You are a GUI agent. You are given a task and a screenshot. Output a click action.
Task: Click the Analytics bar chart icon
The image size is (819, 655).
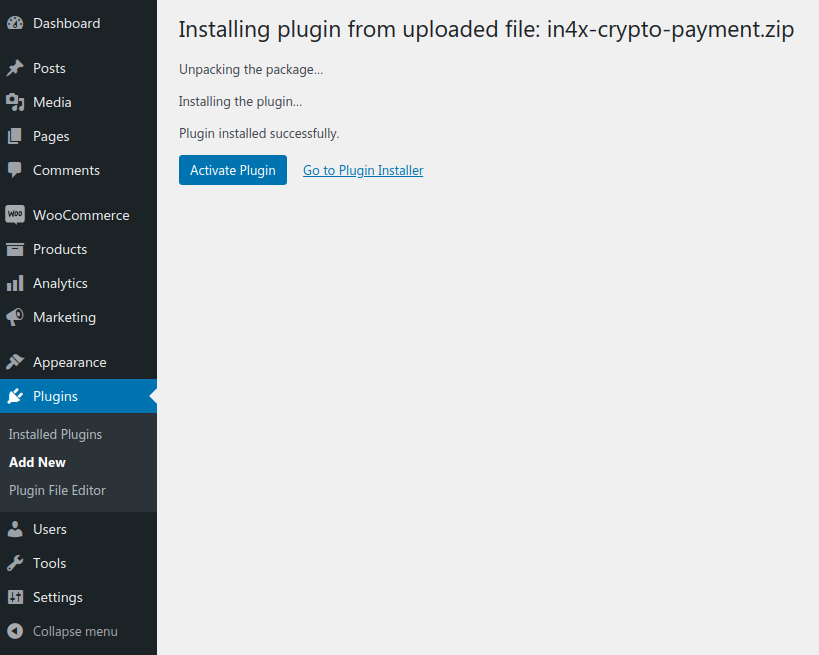(x=15, y=283)
